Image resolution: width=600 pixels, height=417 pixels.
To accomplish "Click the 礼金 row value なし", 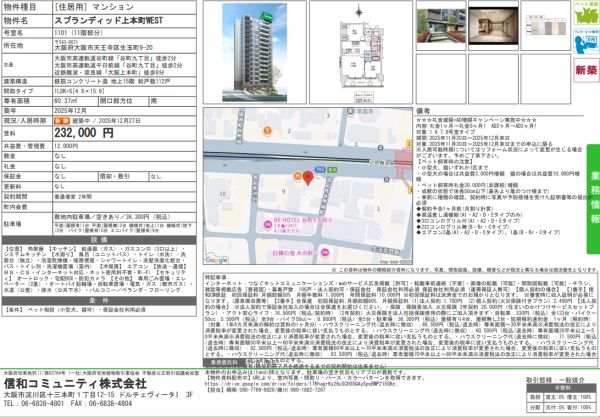I will 60,166.
